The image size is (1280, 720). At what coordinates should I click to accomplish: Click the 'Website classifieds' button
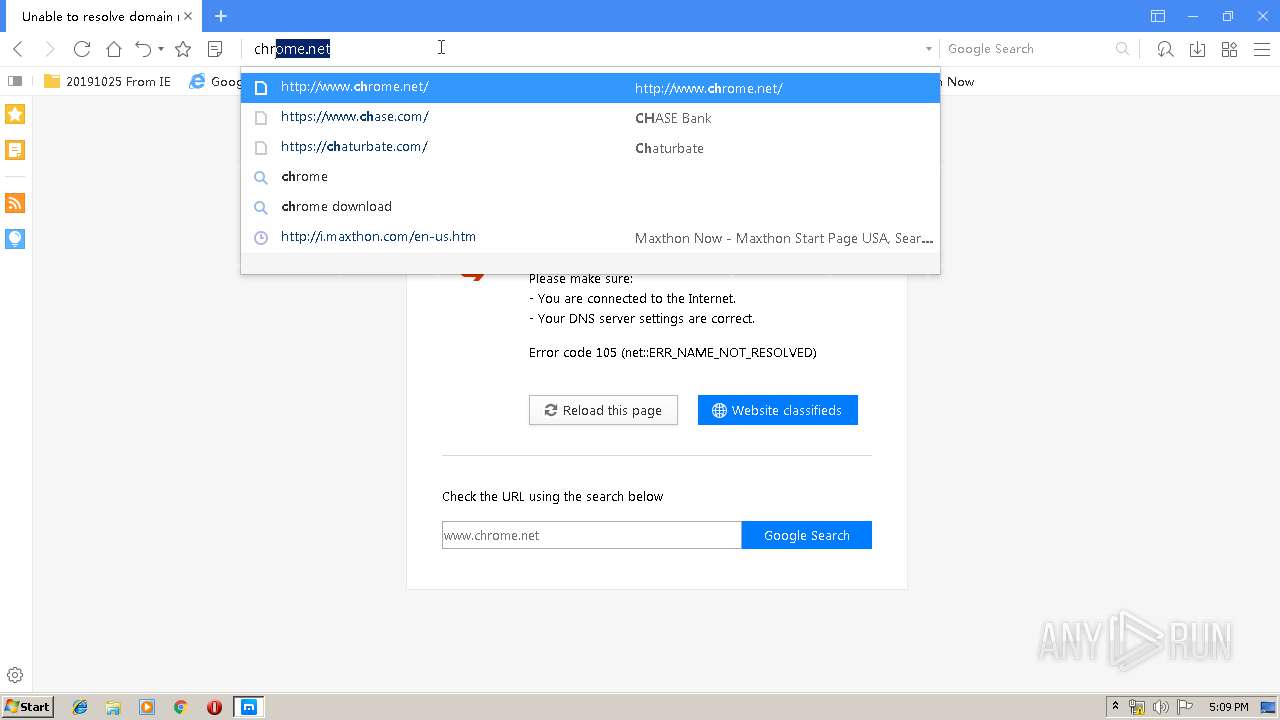778,410
